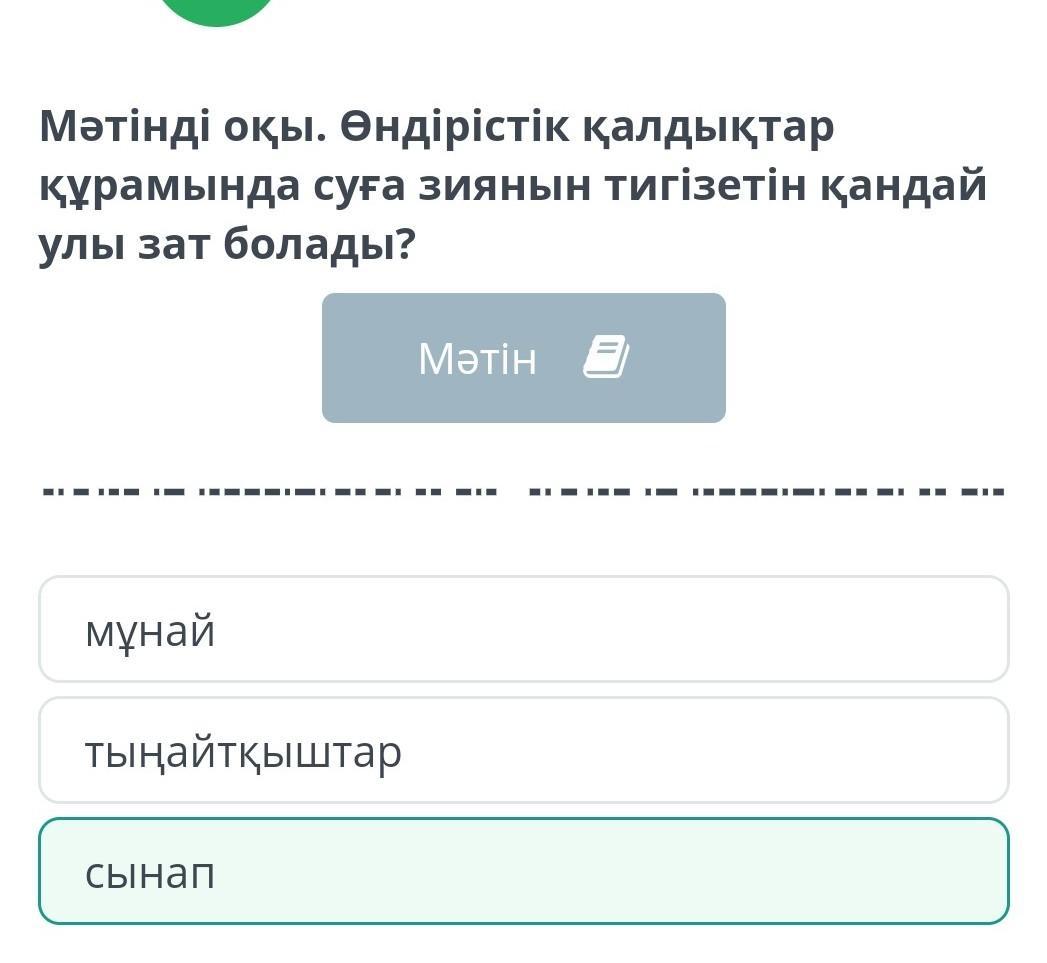This screenshot has width=1047, height=963.
Task: Click the Мәтін label text
Action: point(477,358)
